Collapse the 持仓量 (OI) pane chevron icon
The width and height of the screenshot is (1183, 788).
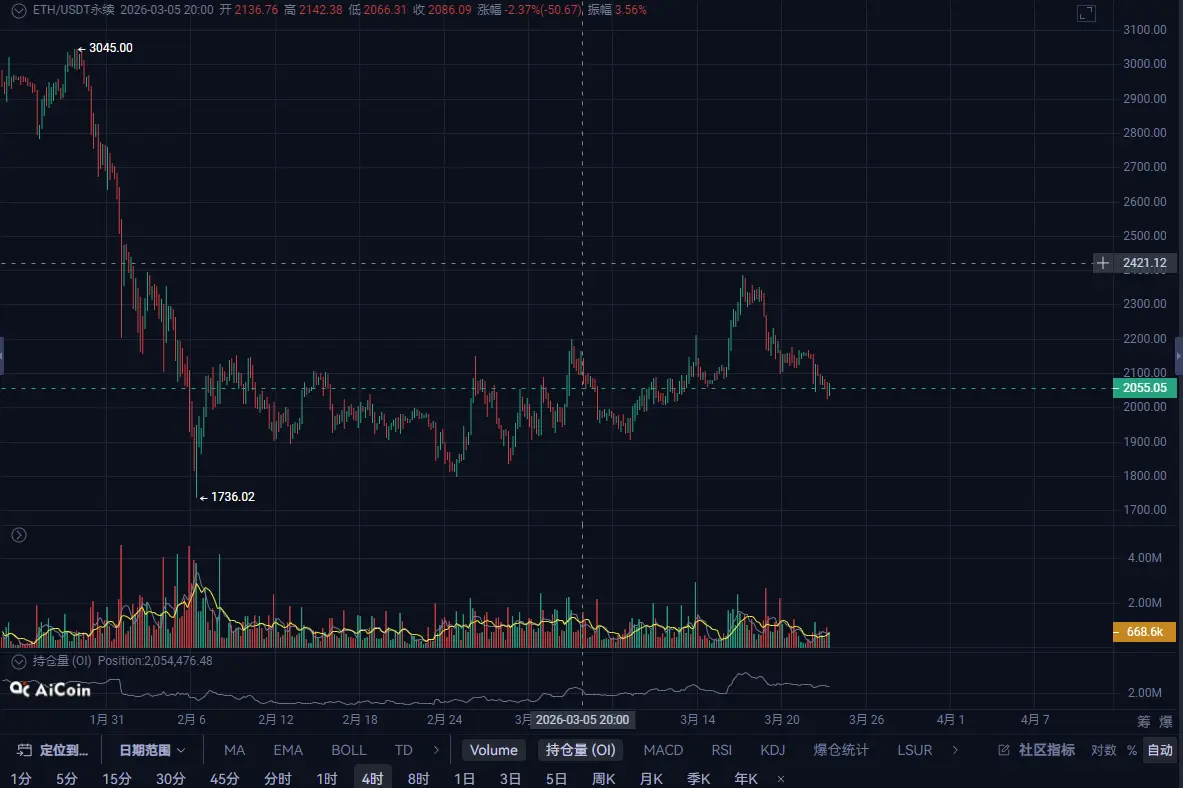click(19, 661)
